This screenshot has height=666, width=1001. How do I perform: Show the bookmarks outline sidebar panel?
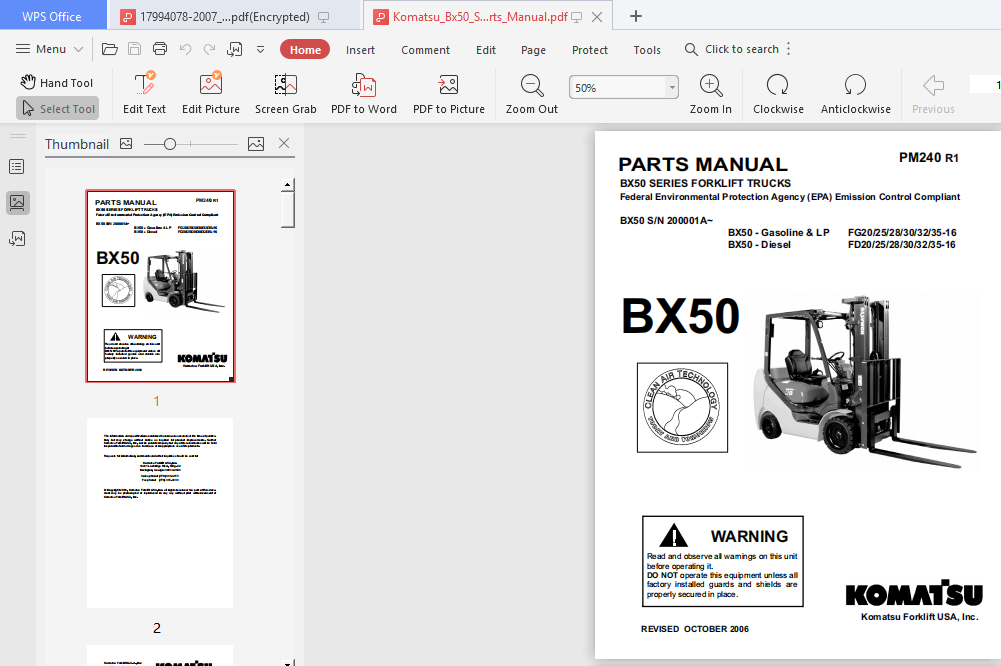coord(17,167)
